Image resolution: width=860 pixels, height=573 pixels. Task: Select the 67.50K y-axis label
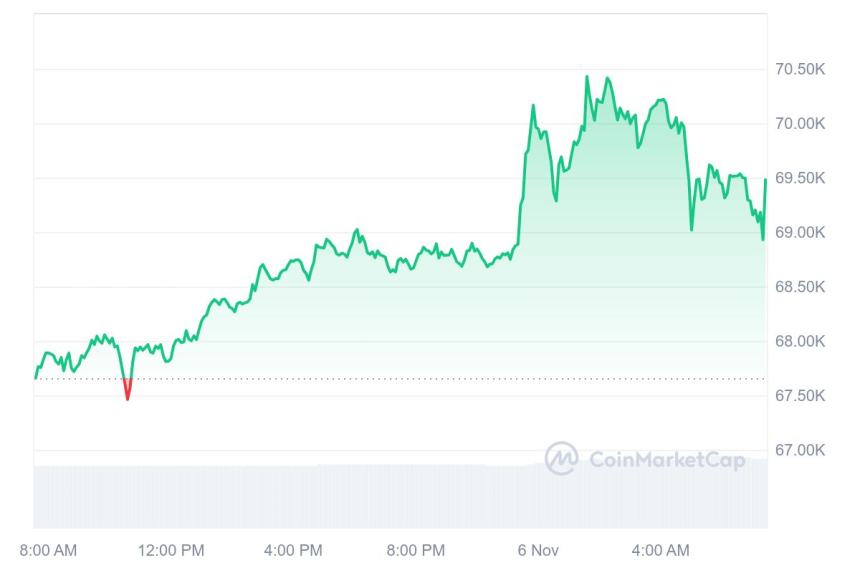click(x=799, y=396)
